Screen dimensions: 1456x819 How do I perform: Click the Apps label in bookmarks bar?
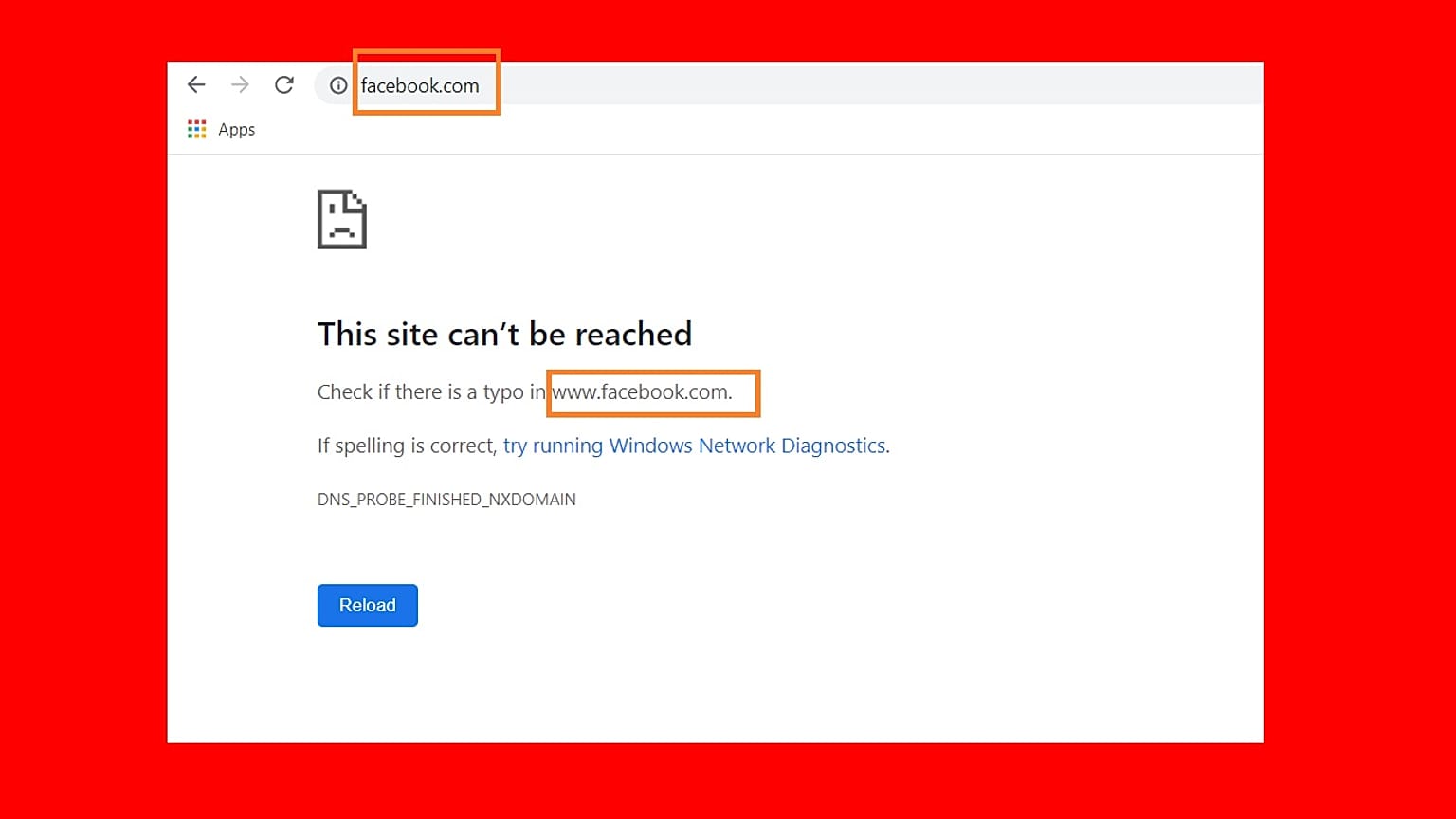(x=236, y=130)
